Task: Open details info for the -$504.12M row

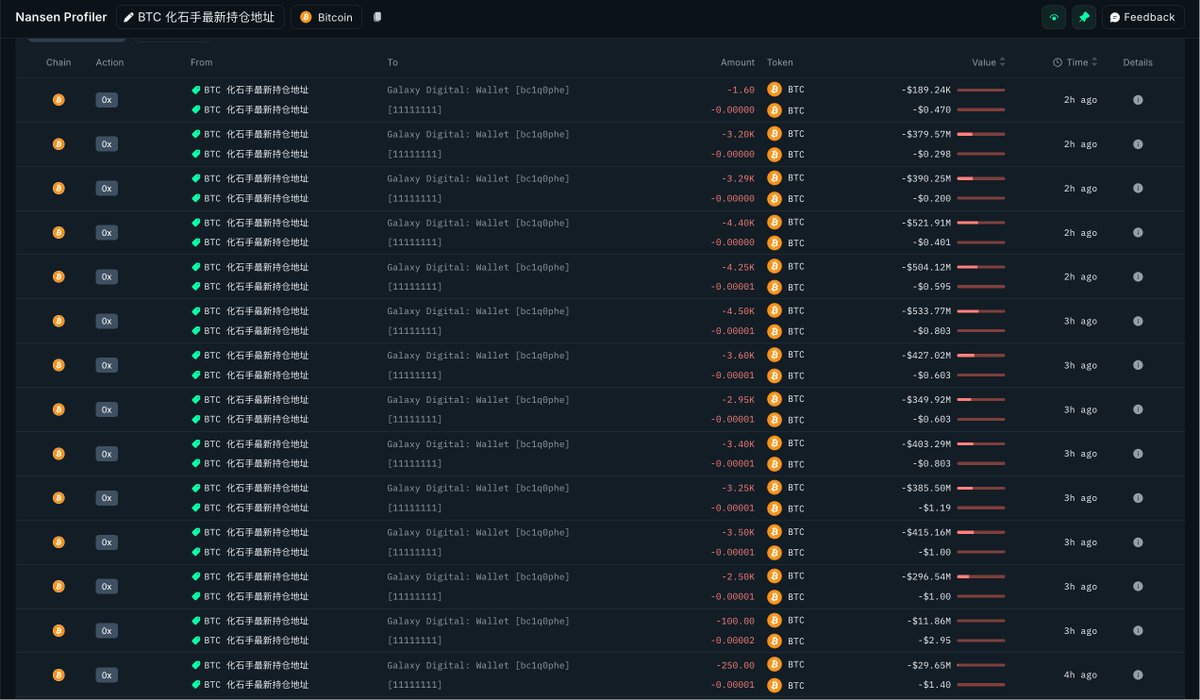Action: coord(1137,277)
